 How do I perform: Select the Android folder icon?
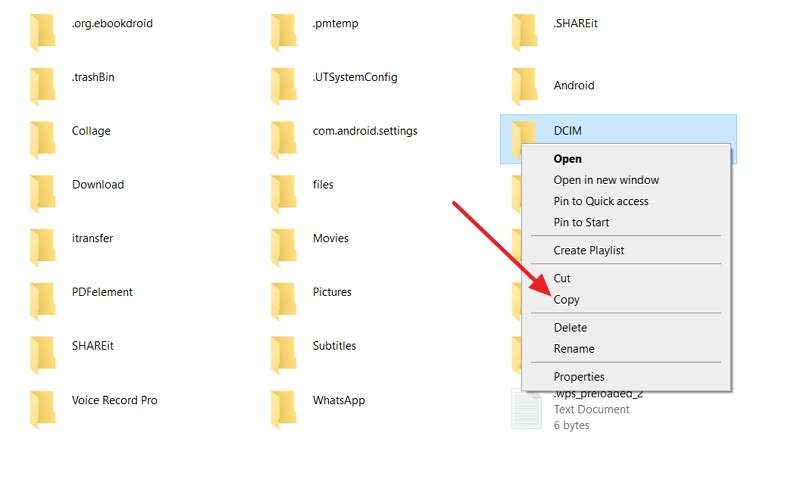tap(524, 86)
